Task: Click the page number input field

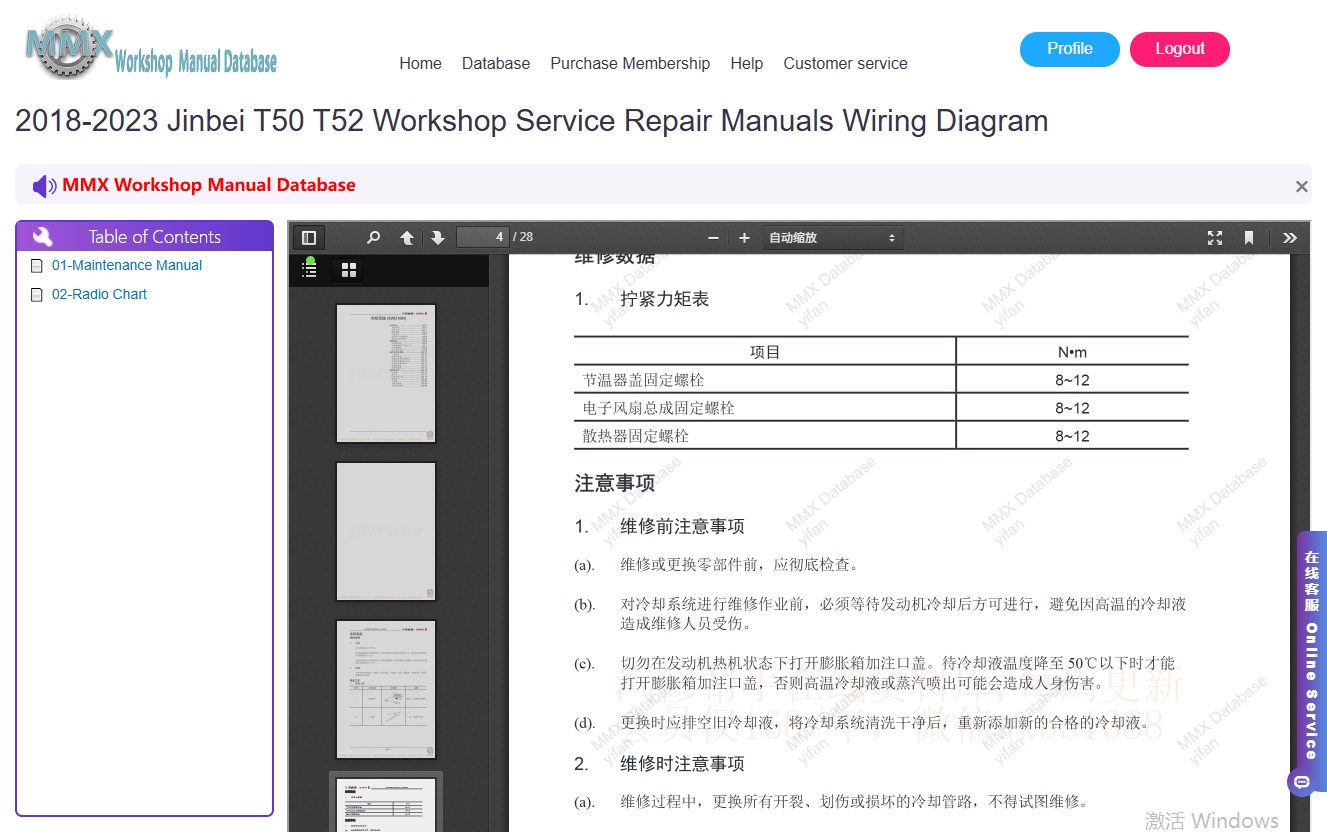Action: coord(483,237)
